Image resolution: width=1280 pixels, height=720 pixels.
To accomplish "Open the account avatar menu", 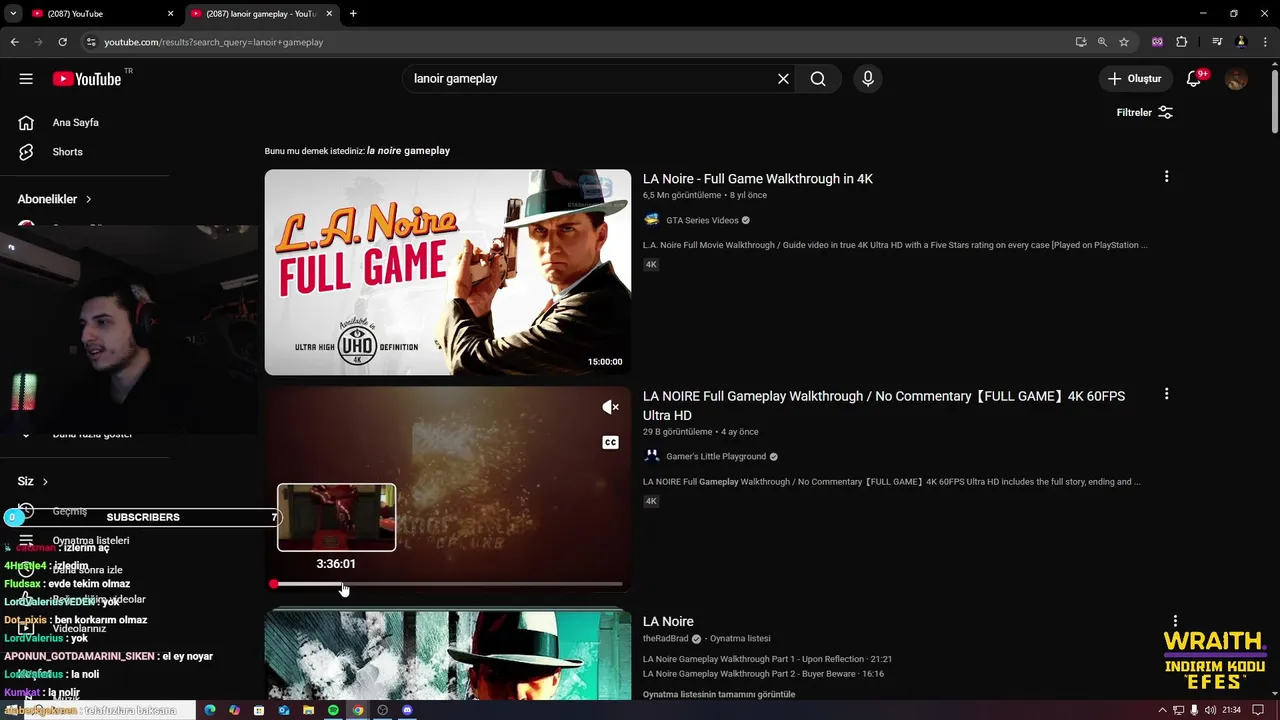I will [x=1236, y=79].
